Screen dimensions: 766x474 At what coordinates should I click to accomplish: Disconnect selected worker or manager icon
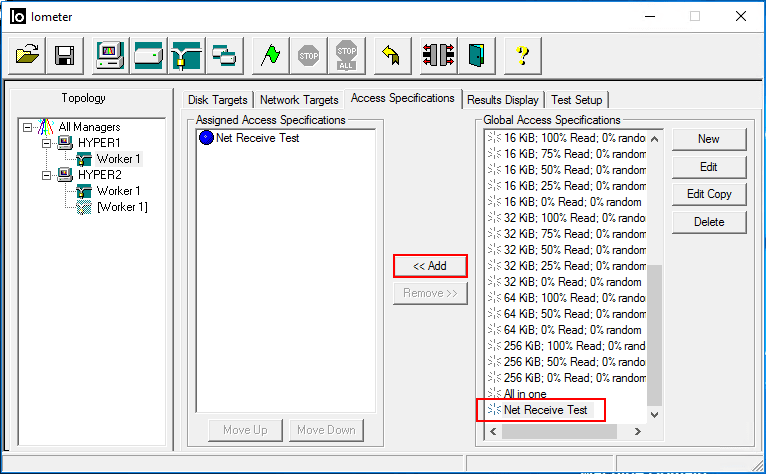pyautogui.click(x=438, y=55)
